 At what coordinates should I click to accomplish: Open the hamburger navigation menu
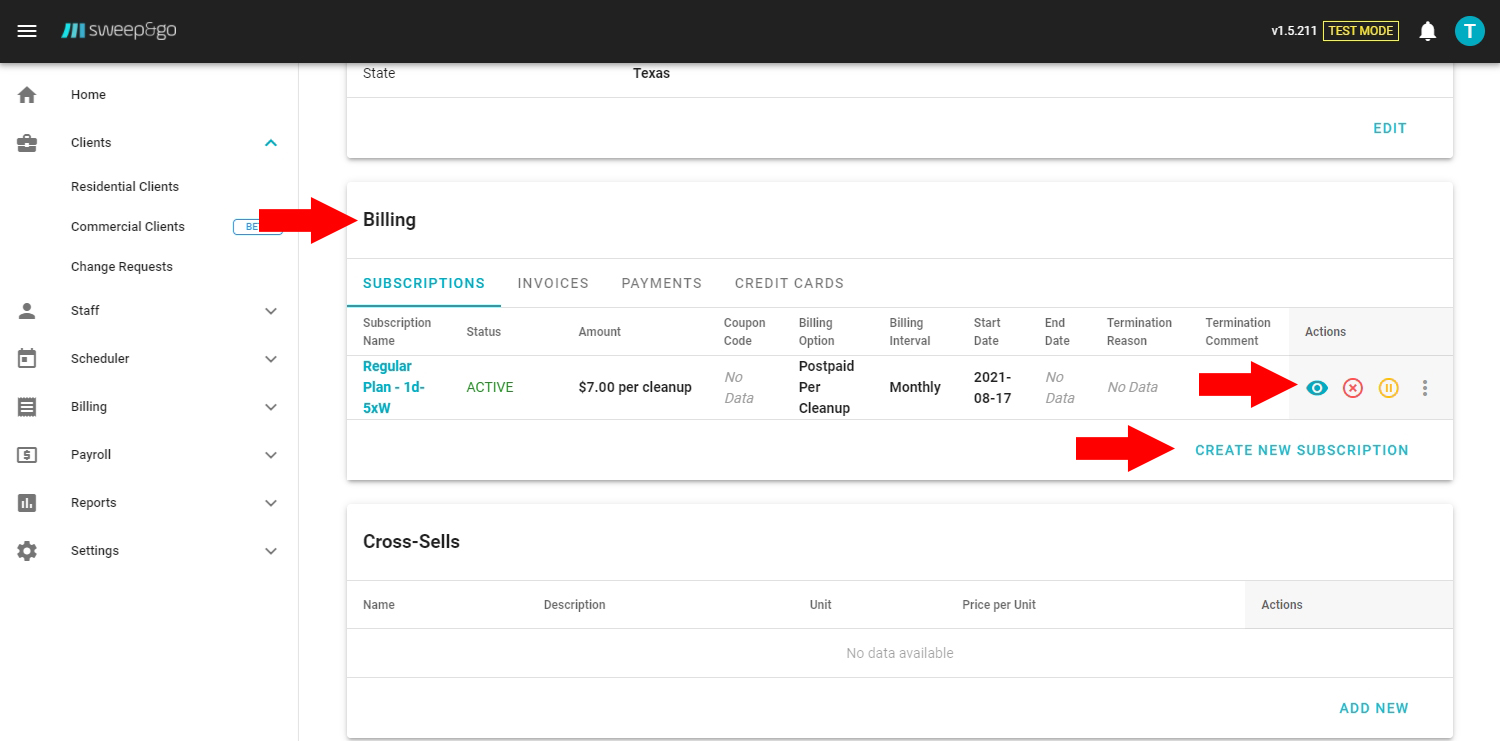(x=27, y=30)
